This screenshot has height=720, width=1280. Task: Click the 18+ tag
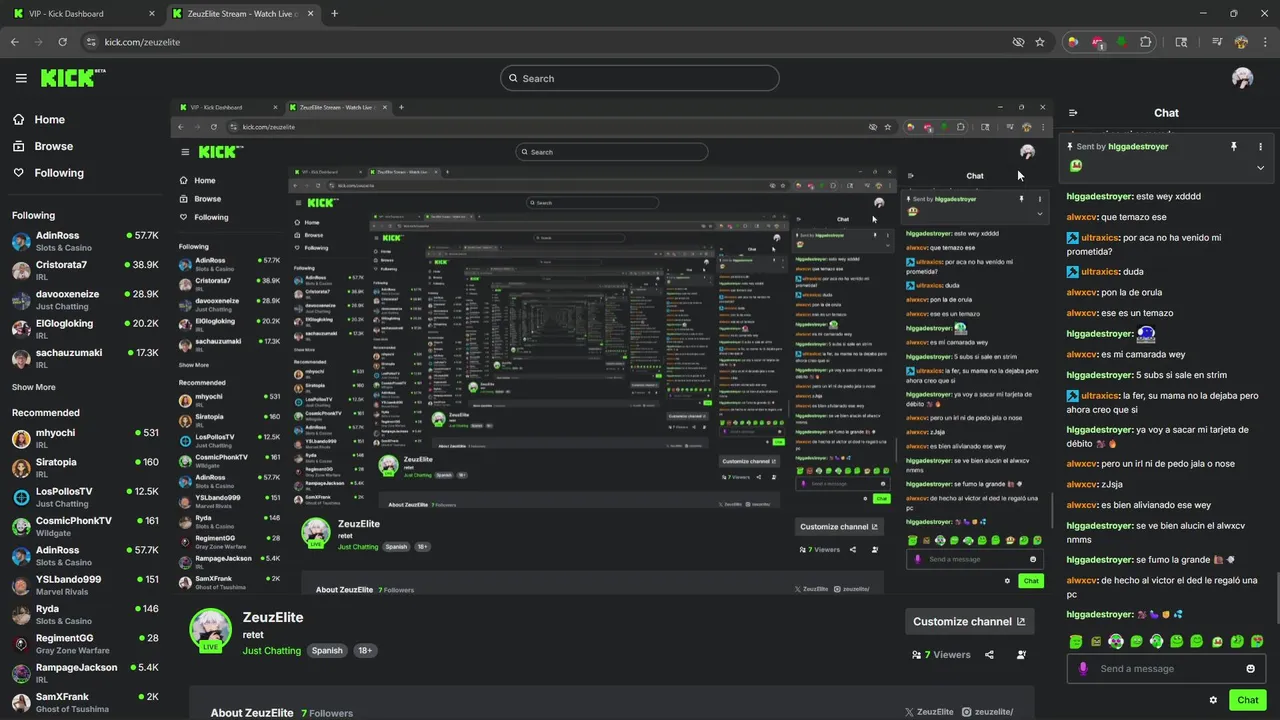coord(365,650)
